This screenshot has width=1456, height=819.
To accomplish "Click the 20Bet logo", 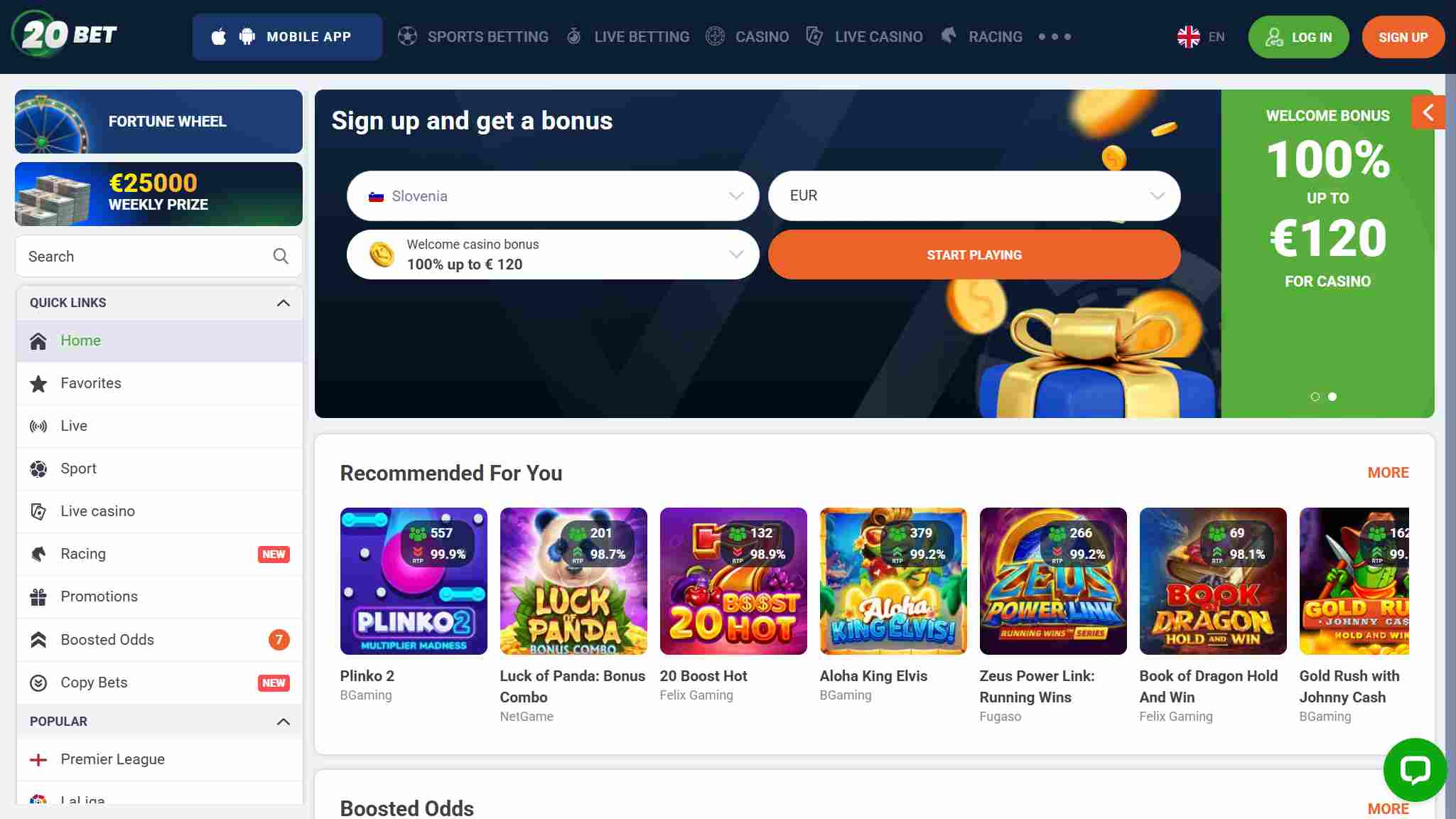I will click(65, 34).
